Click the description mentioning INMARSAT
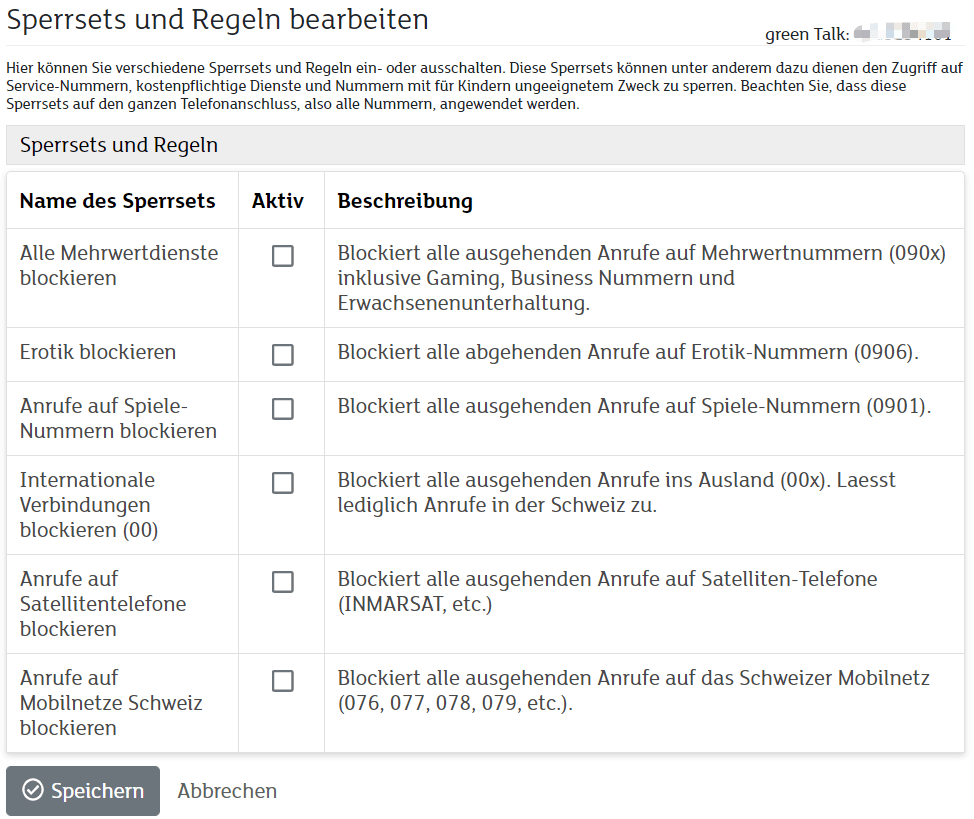Screen dimensions: 974x819 coord(607,591)
